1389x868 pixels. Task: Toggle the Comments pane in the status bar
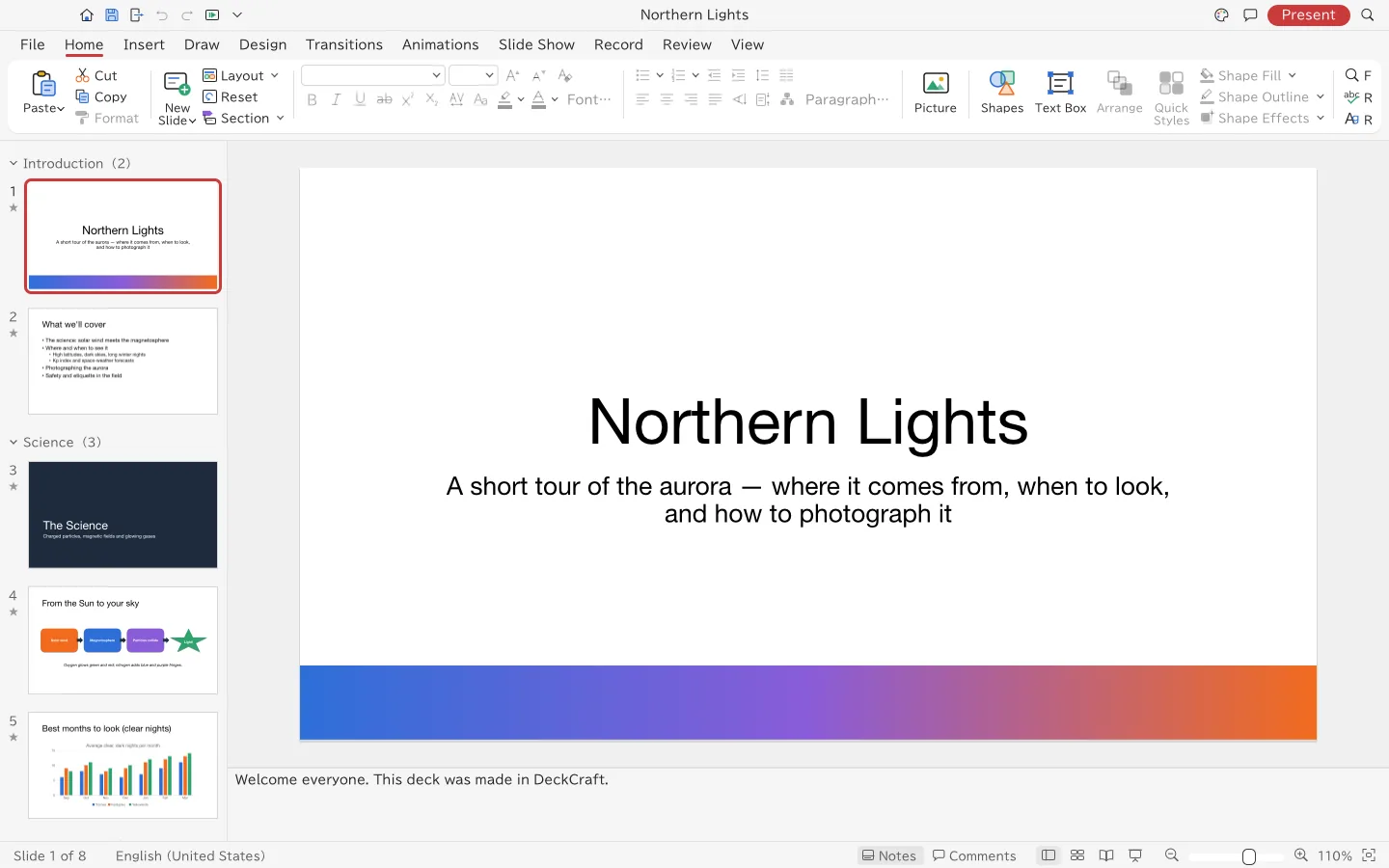974,855
